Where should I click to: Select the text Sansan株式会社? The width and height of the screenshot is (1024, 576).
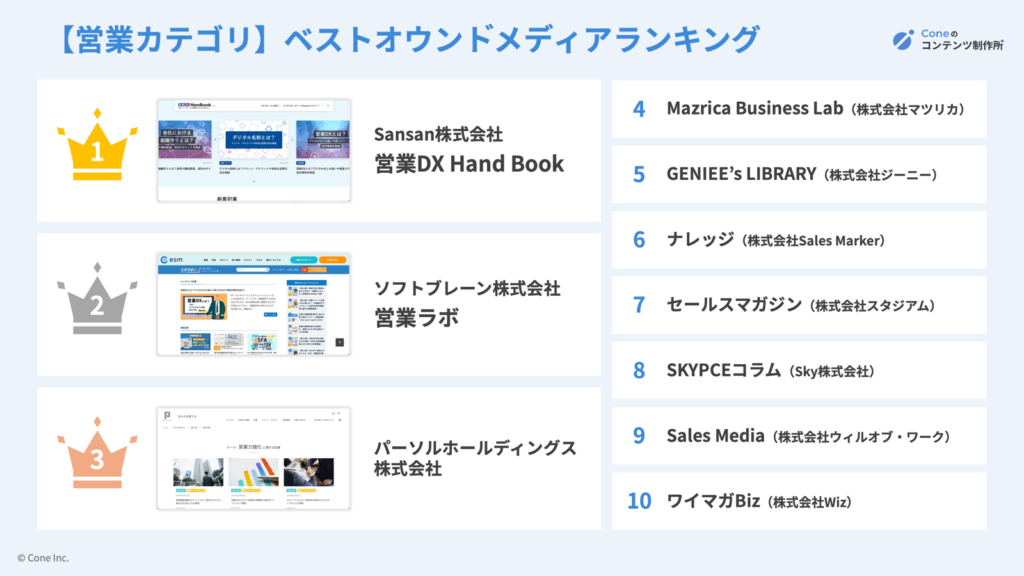click(438, 134)
